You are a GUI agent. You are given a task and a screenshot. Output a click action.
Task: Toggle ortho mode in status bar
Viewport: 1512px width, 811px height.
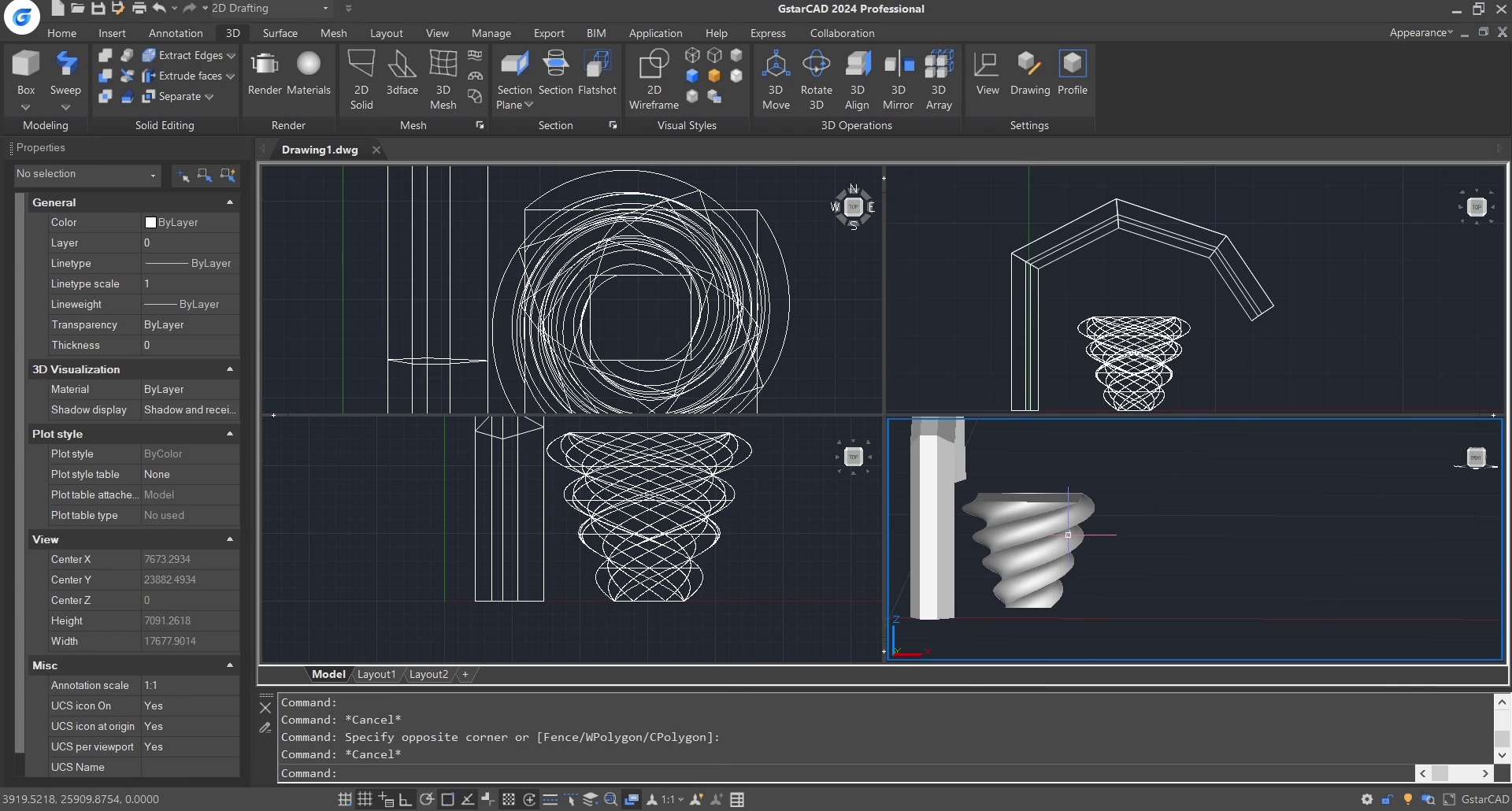tap(406, 799)
